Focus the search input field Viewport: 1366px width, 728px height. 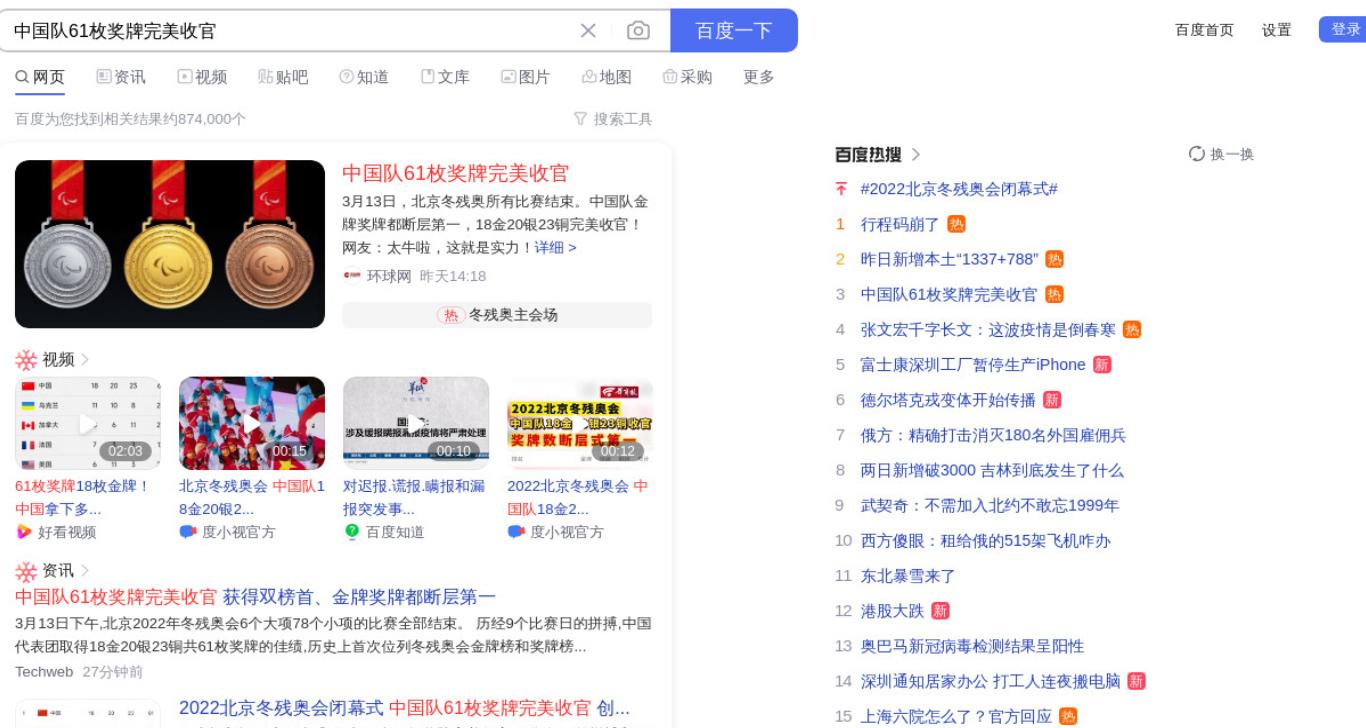pos(290,31)
